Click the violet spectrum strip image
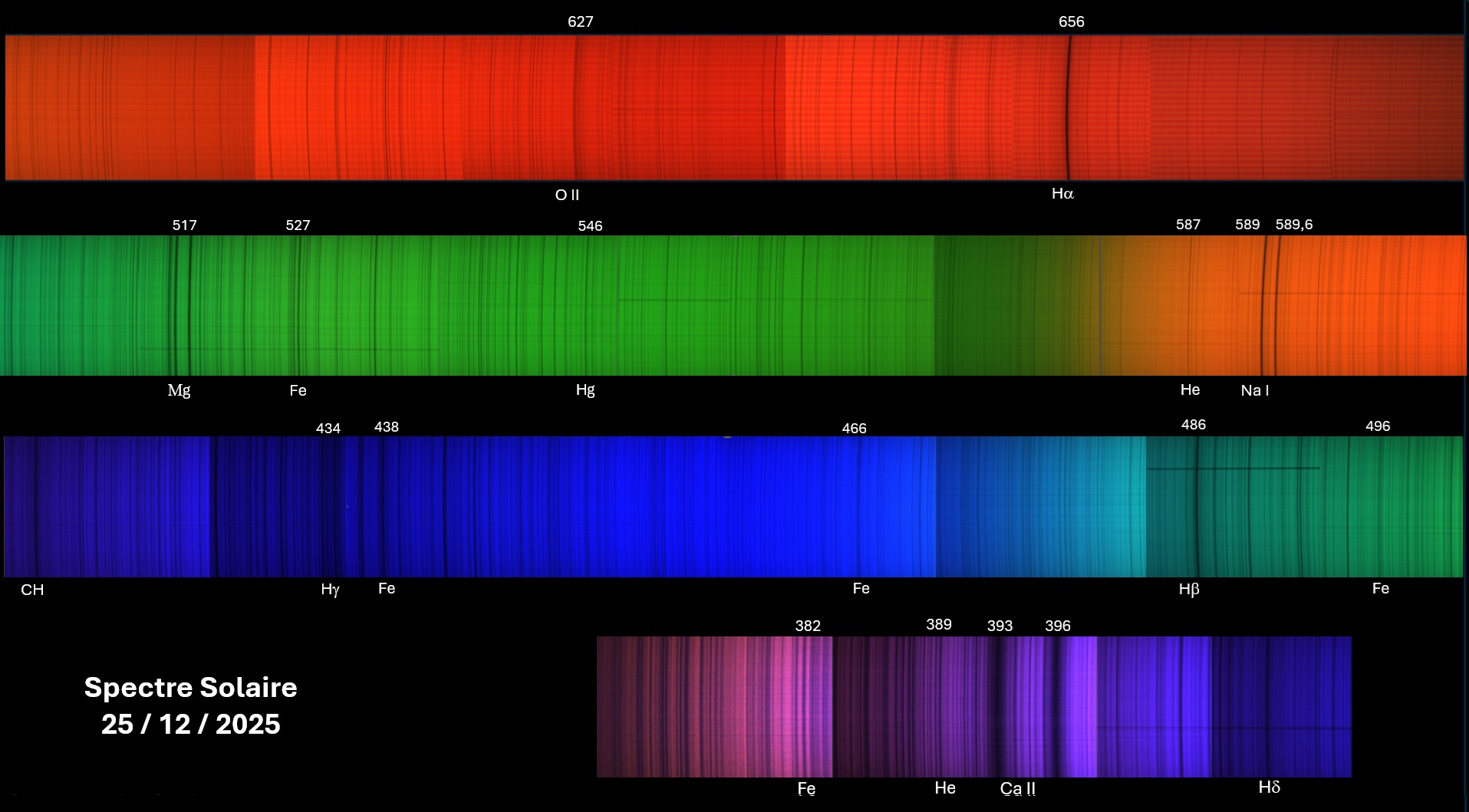Image resolution: width=1469 pixels, height=812 pixels. 974,707
